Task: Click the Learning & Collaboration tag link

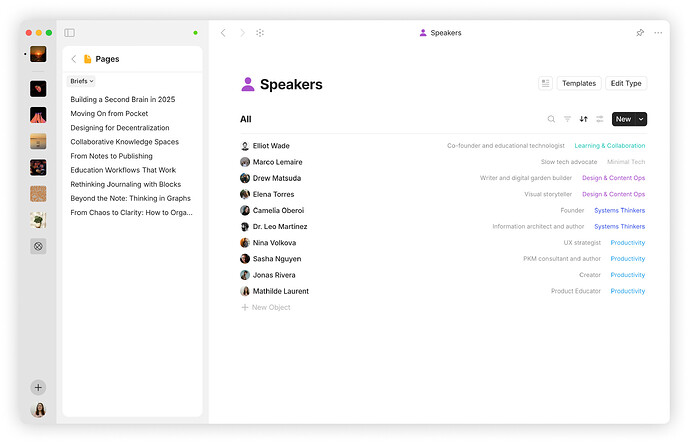Action: [x=609, y=146]
